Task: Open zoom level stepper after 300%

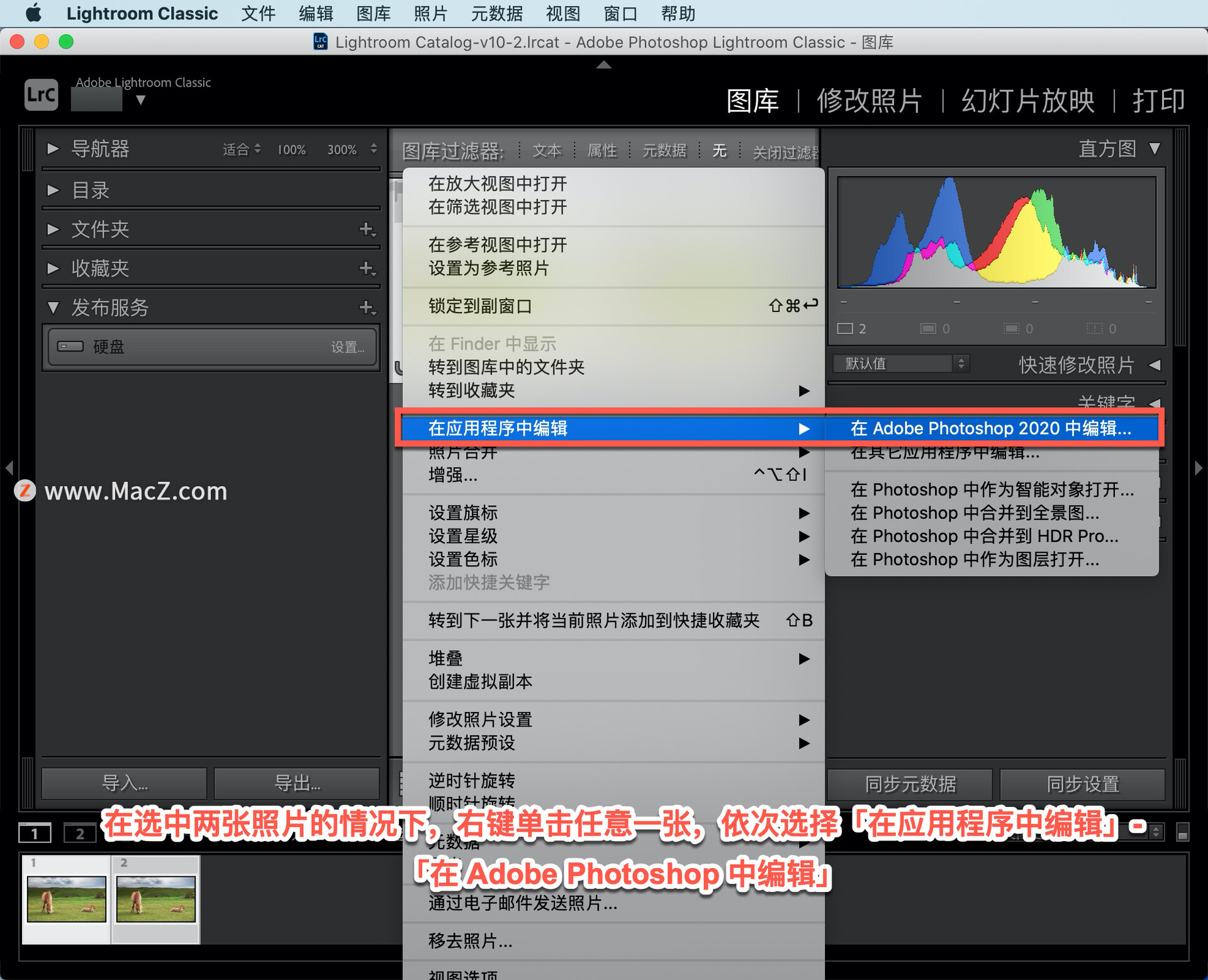Action: pyautogui.click(x=374, y=149)
